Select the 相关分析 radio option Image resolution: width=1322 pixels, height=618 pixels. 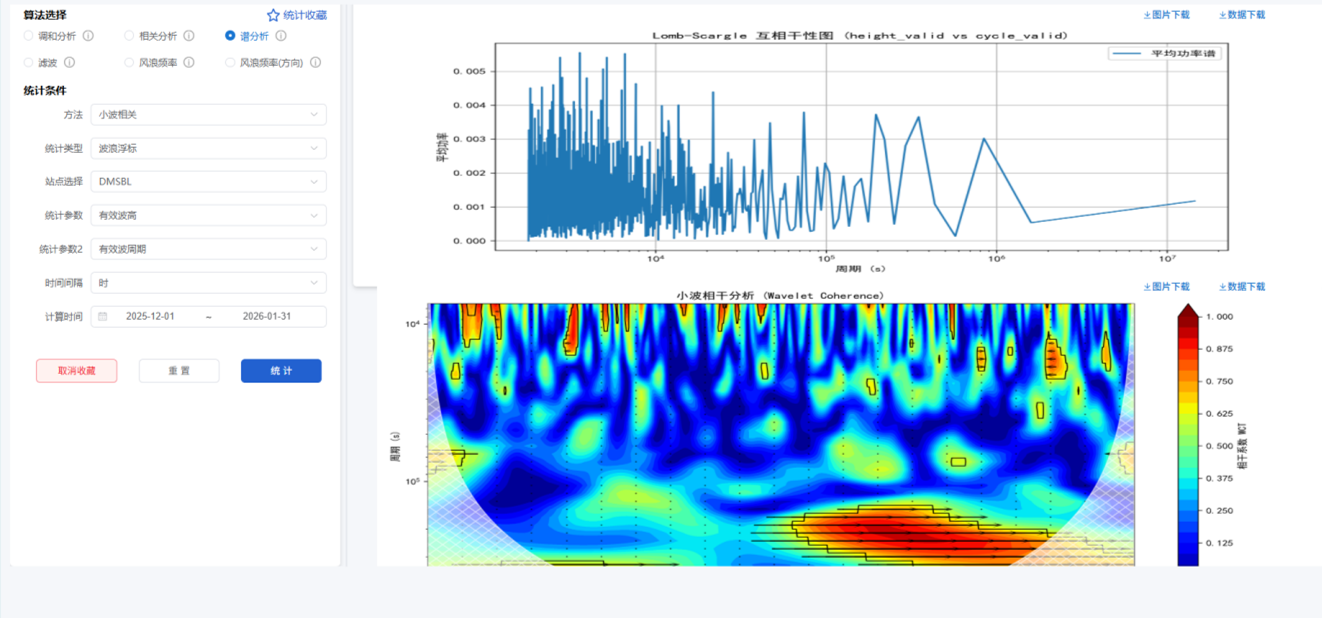(130, 36)
